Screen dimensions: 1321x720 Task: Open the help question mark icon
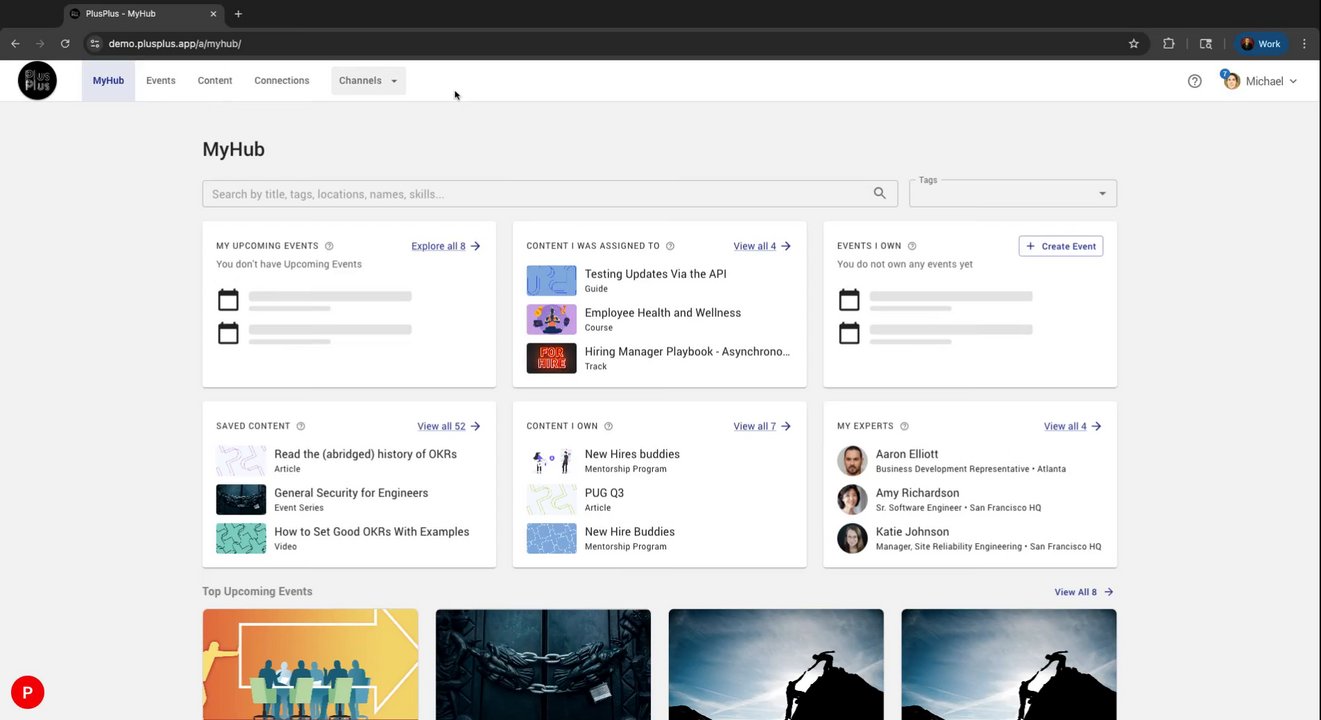point(1194,81)
